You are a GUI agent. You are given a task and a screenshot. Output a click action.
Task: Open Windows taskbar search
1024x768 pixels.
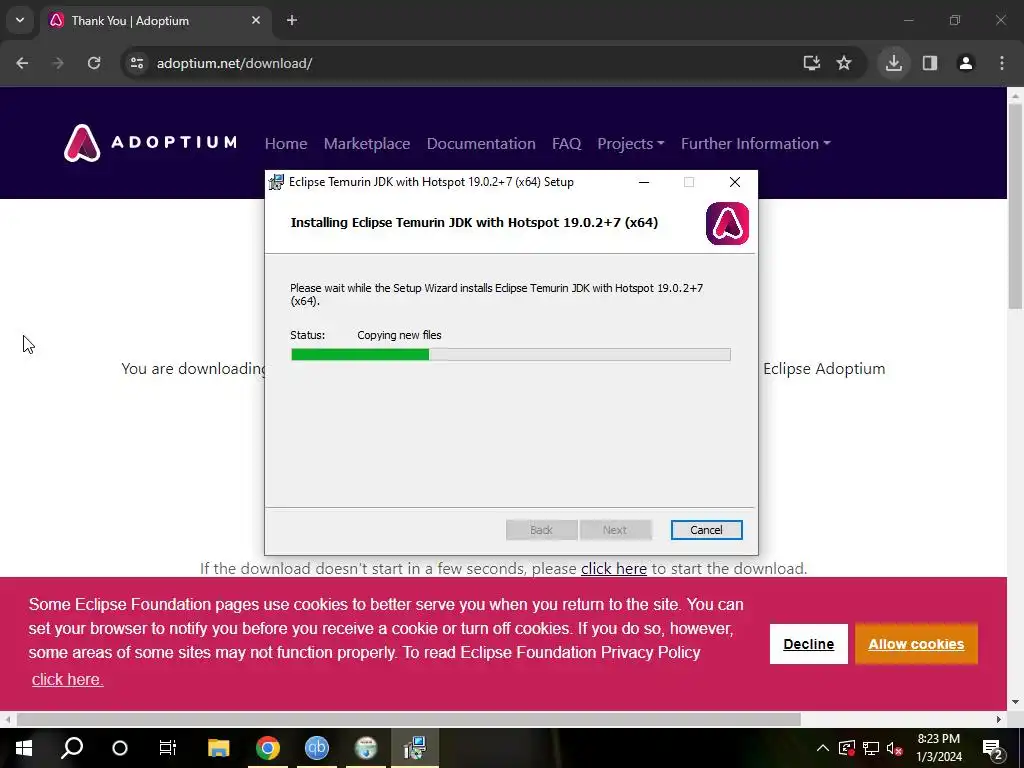tap(72, 748)
